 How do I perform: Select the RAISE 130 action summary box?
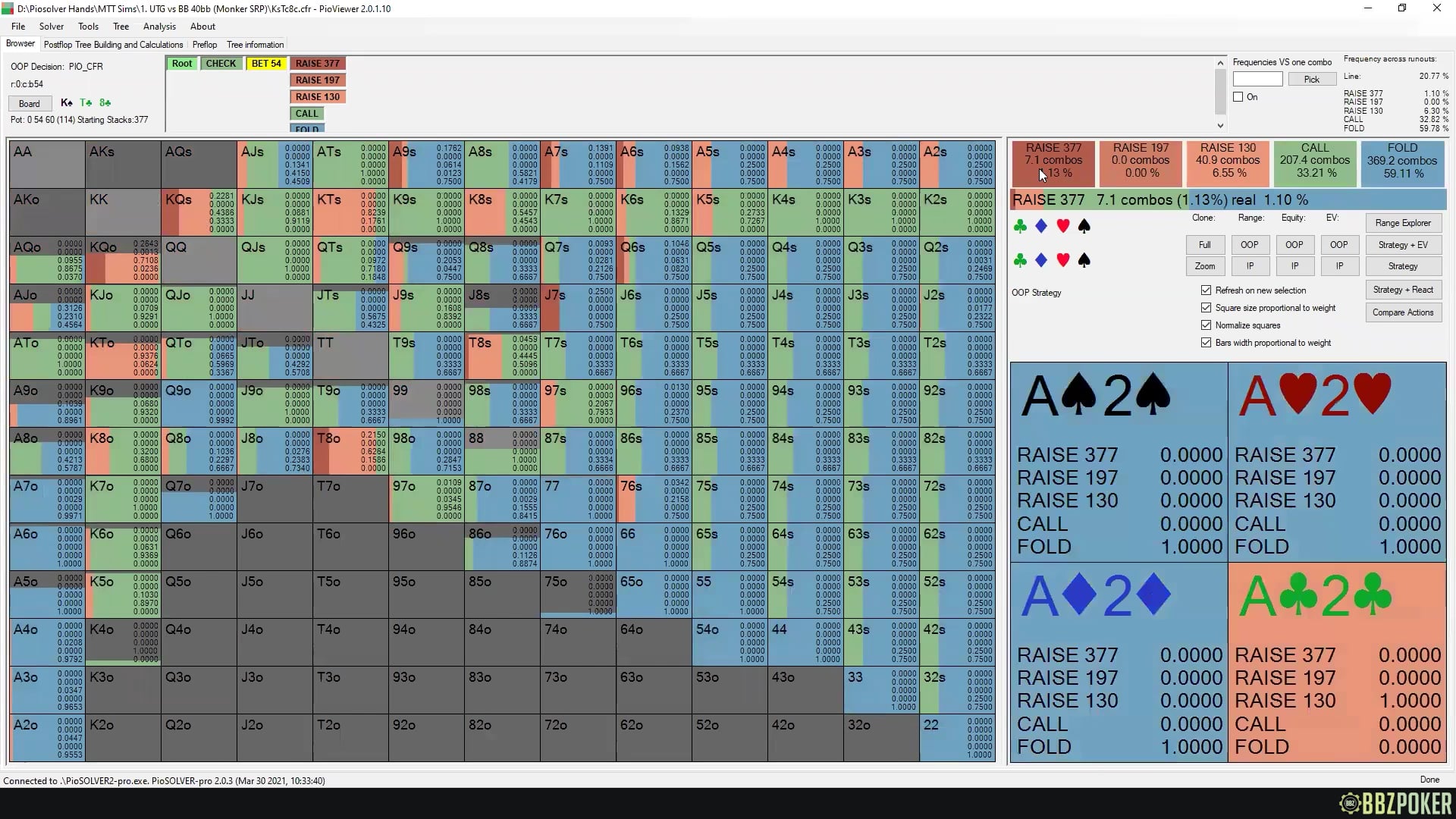click(x=1228, y=161)
